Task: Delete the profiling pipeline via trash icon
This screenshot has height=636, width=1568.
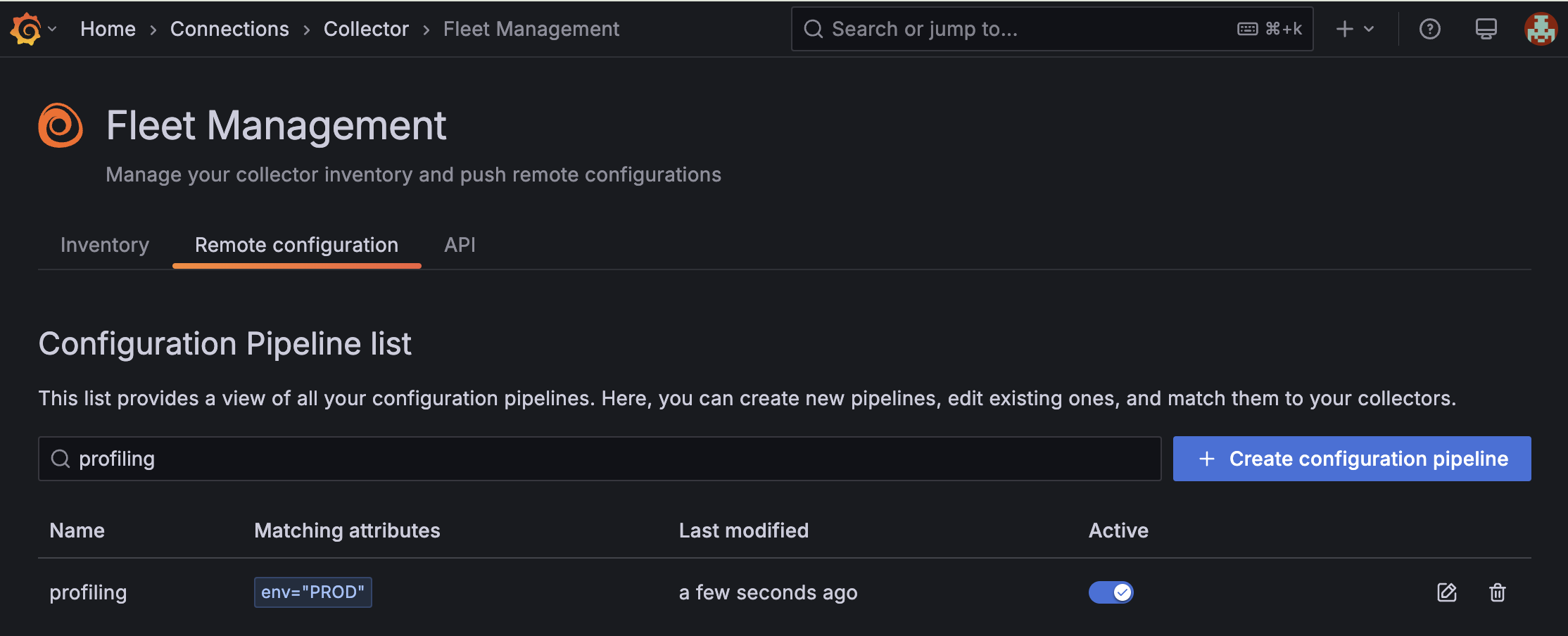Action: tap(1497, 592)
